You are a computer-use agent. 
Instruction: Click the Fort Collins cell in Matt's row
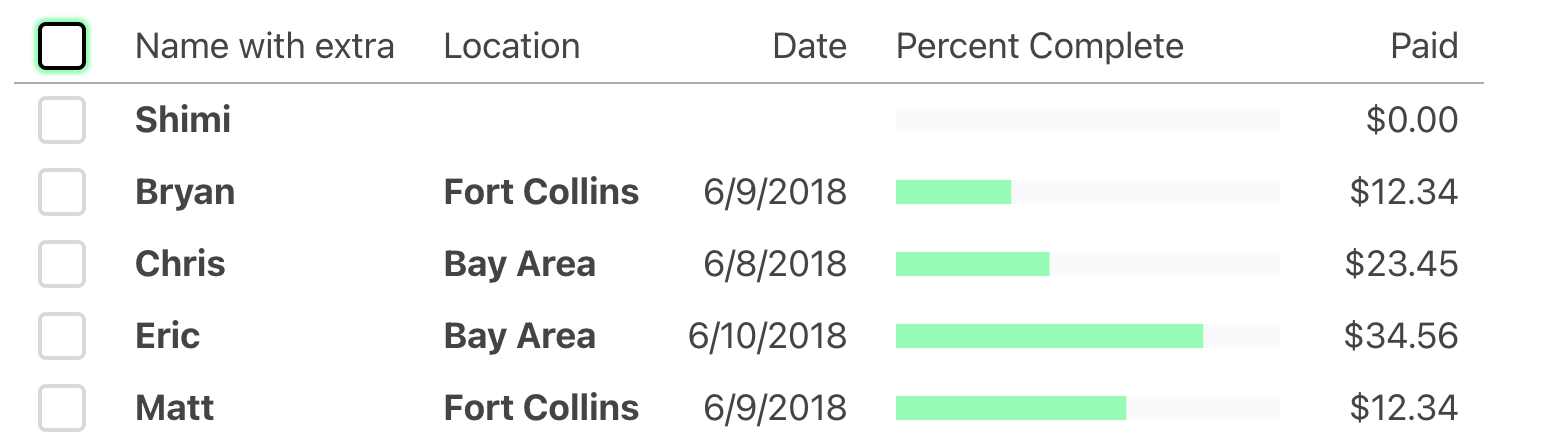(541, 408)
